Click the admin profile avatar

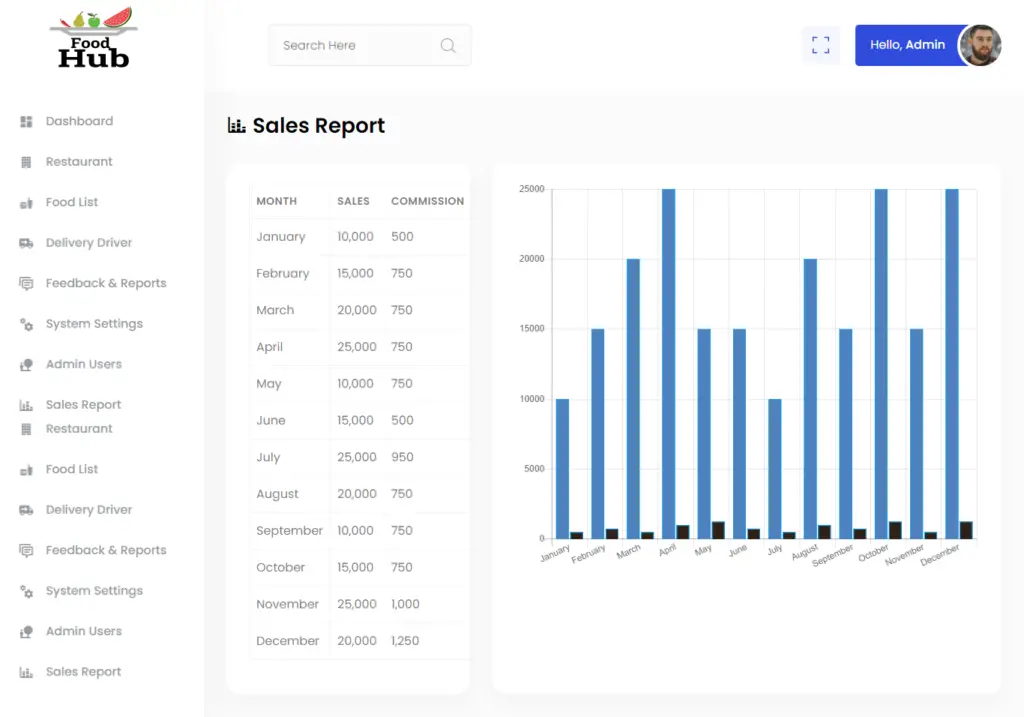(x=981, y=45)
